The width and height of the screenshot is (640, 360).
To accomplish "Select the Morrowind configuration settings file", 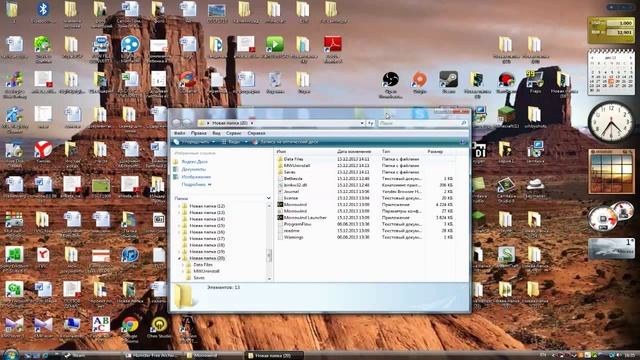I will click(295, 211).
